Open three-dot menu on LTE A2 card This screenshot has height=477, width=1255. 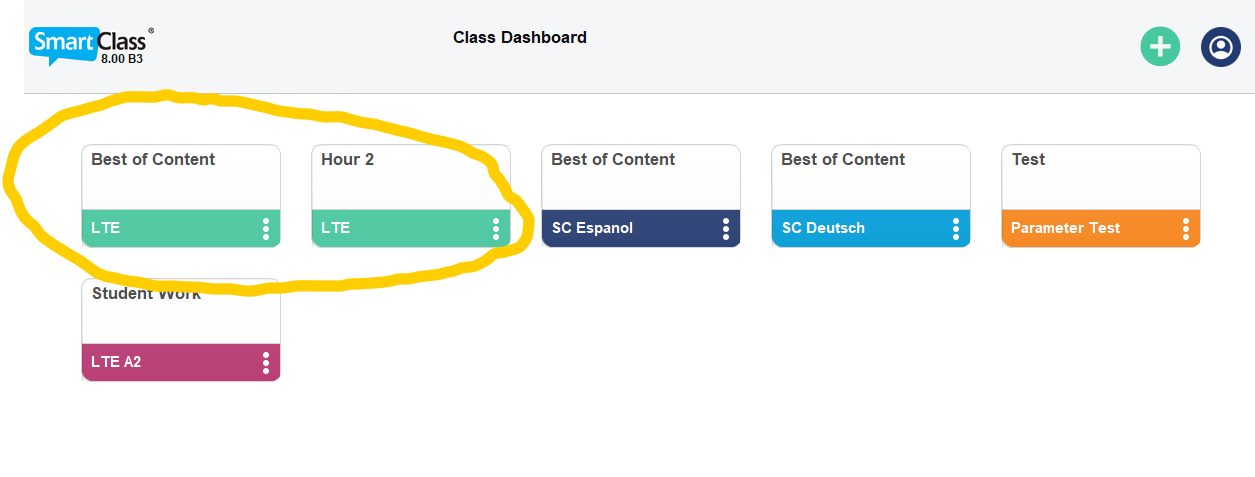coord(266,363)
